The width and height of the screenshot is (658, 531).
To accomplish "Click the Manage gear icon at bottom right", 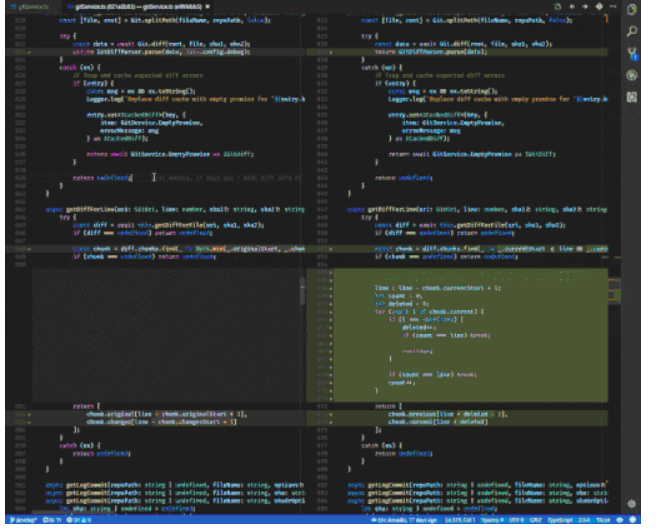I will tap(632, 504).
